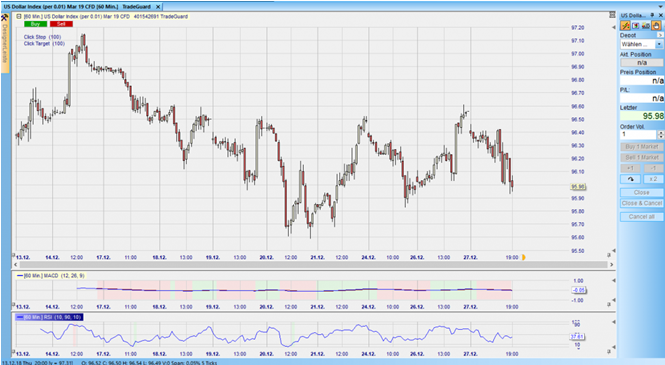Click the third trading panel toolbar icon
The image size is (665, 365).
(646, 26)
